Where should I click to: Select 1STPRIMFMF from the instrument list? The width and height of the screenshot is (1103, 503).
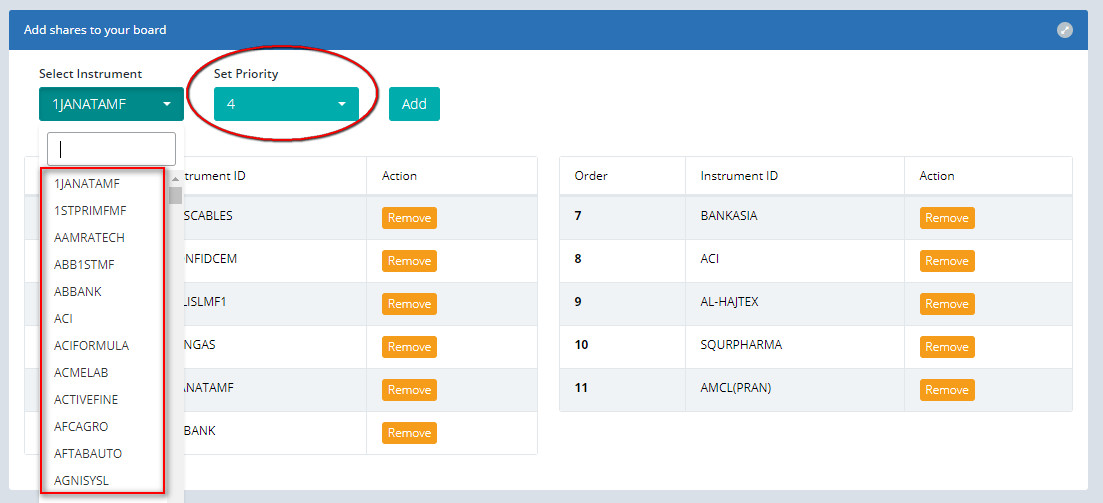click(90, 211)
